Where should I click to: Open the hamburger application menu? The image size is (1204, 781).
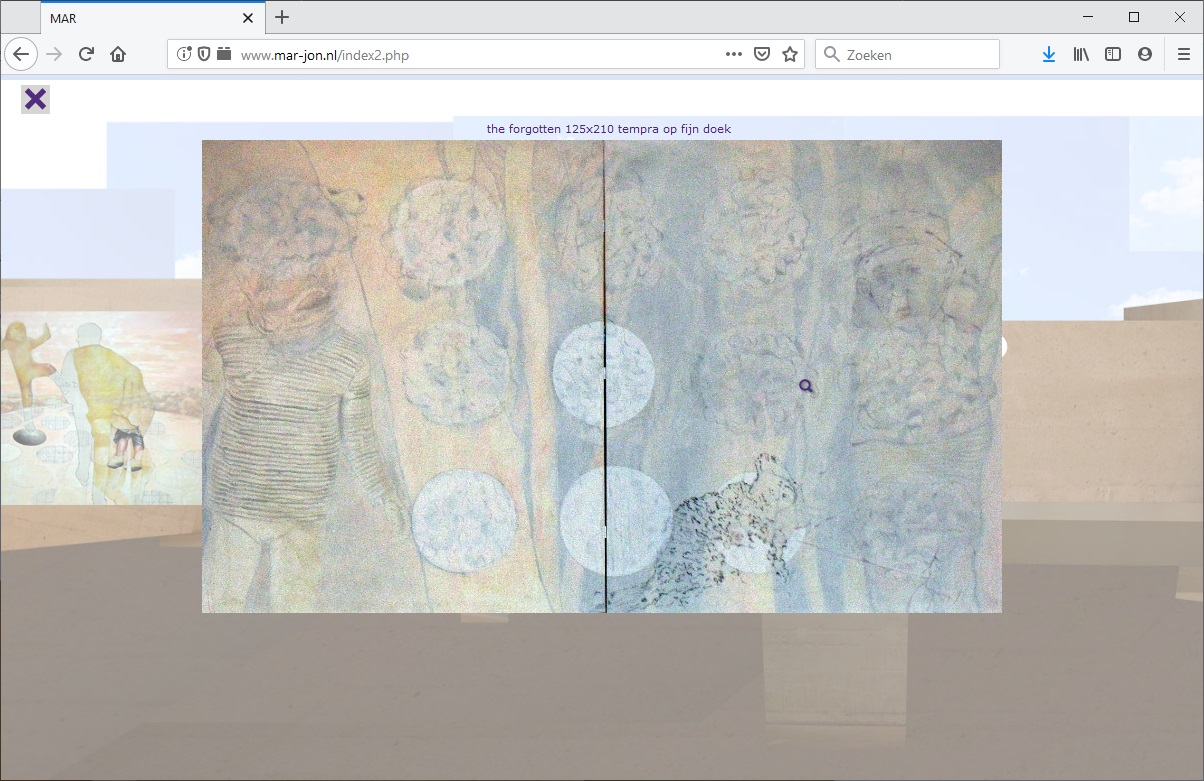1183,55
